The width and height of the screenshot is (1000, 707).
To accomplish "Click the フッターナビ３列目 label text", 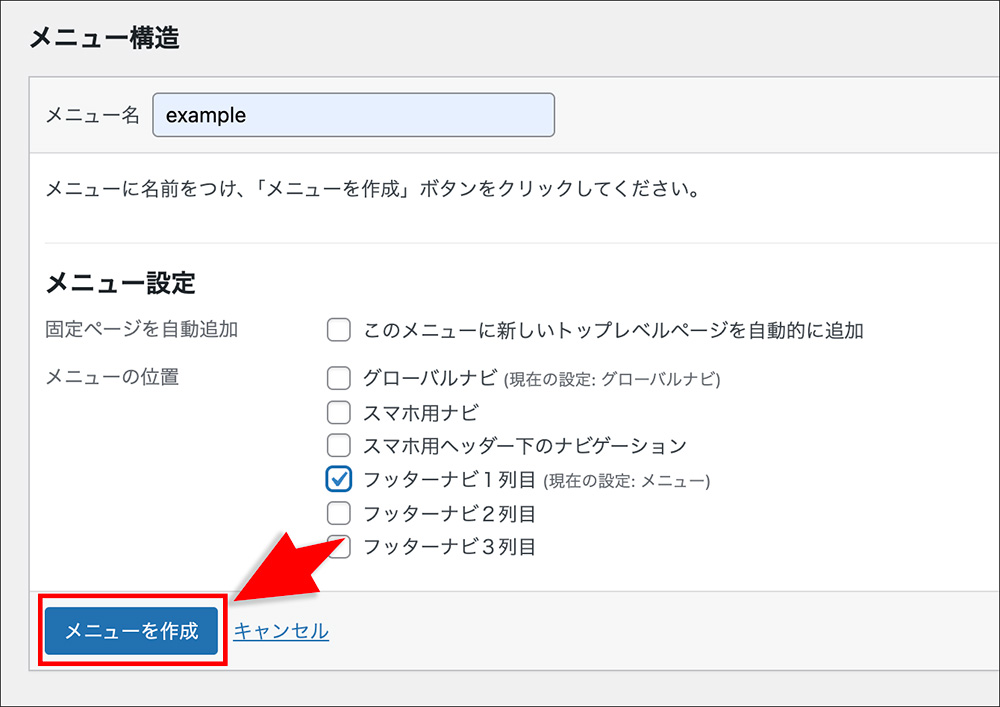I will pos(449,547).
